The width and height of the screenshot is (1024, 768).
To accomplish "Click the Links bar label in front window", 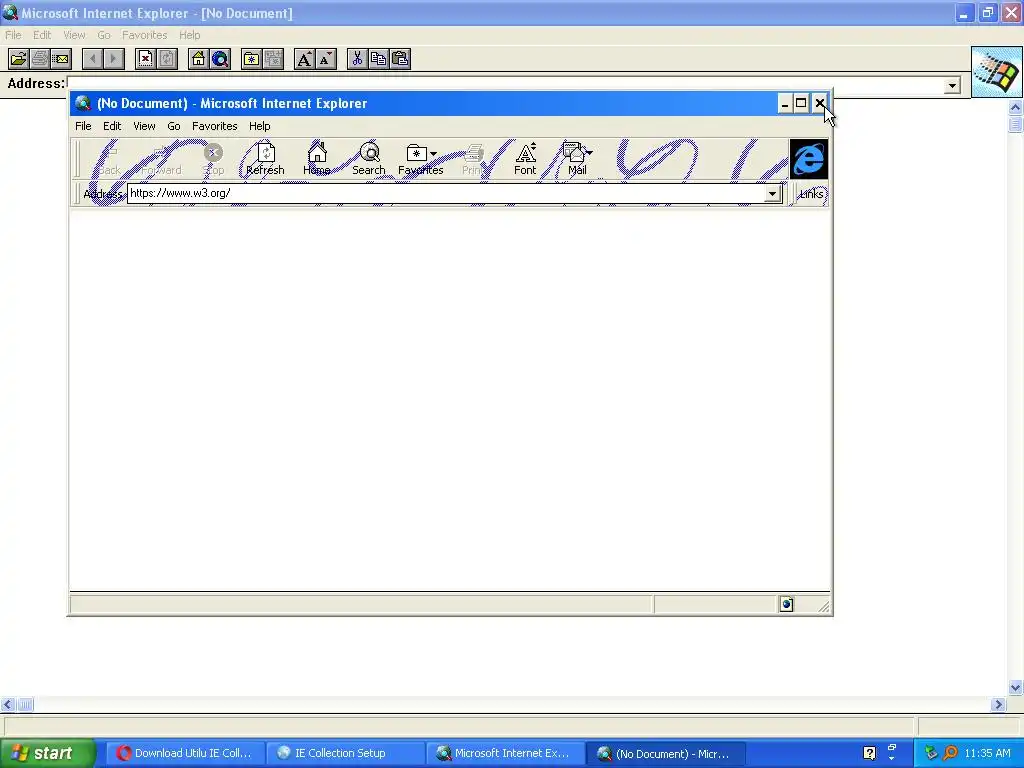I will (812, 194).
